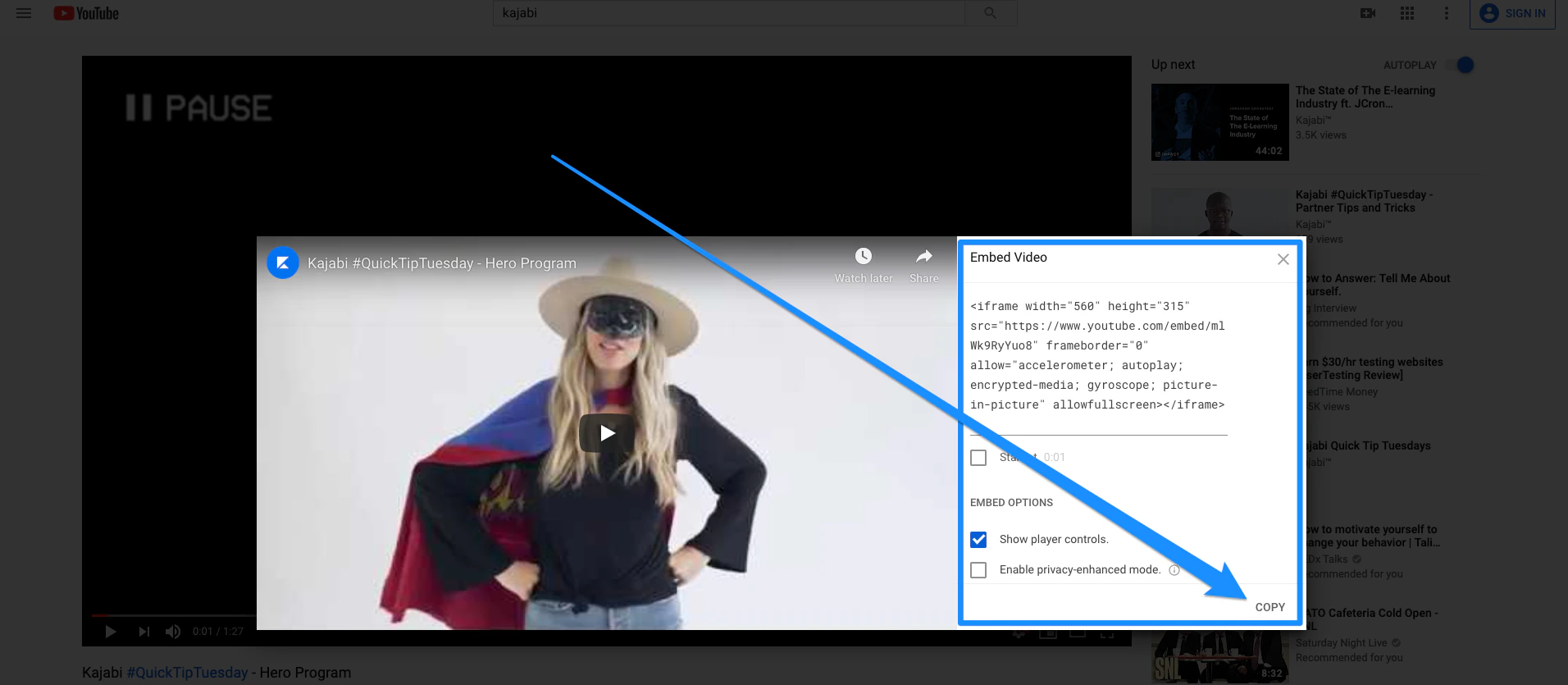Open "Tell Me About Yourself" suggested video
This screenshot has width=1568, height=685.
click(1378, 285)
